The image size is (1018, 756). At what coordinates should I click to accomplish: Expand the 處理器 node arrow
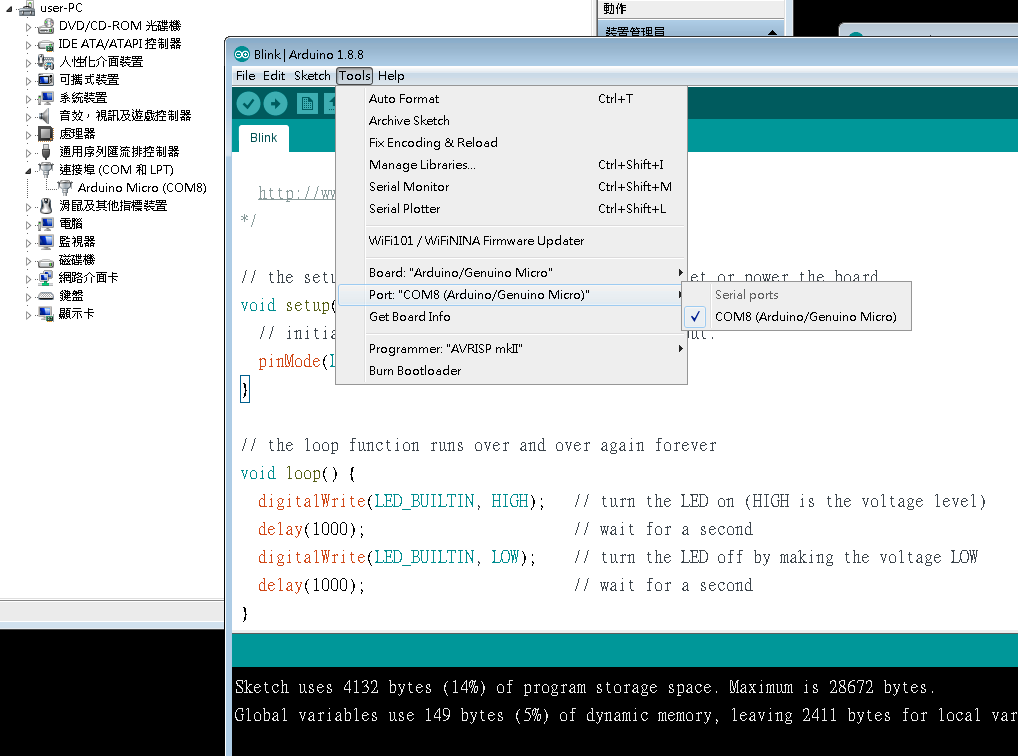(28, 135)
